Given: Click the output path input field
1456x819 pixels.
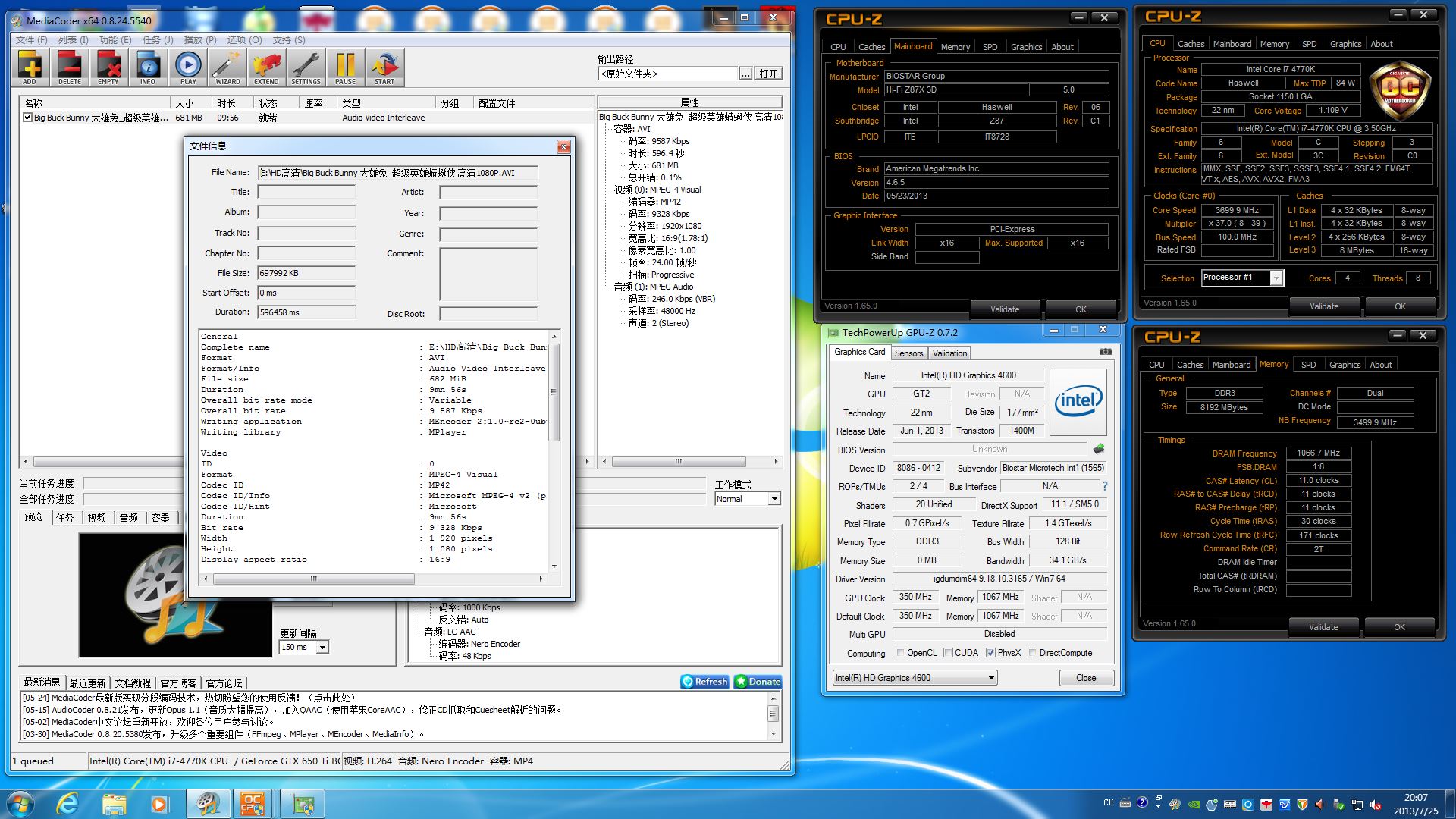Looking at the screenshot, I should click(x=668, y=73).
